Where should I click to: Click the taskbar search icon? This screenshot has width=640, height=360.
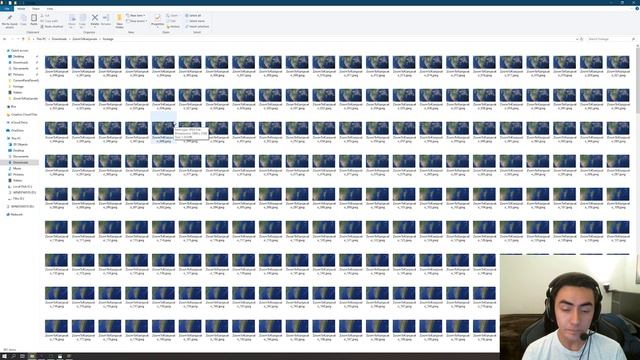(x=13, y=357)
